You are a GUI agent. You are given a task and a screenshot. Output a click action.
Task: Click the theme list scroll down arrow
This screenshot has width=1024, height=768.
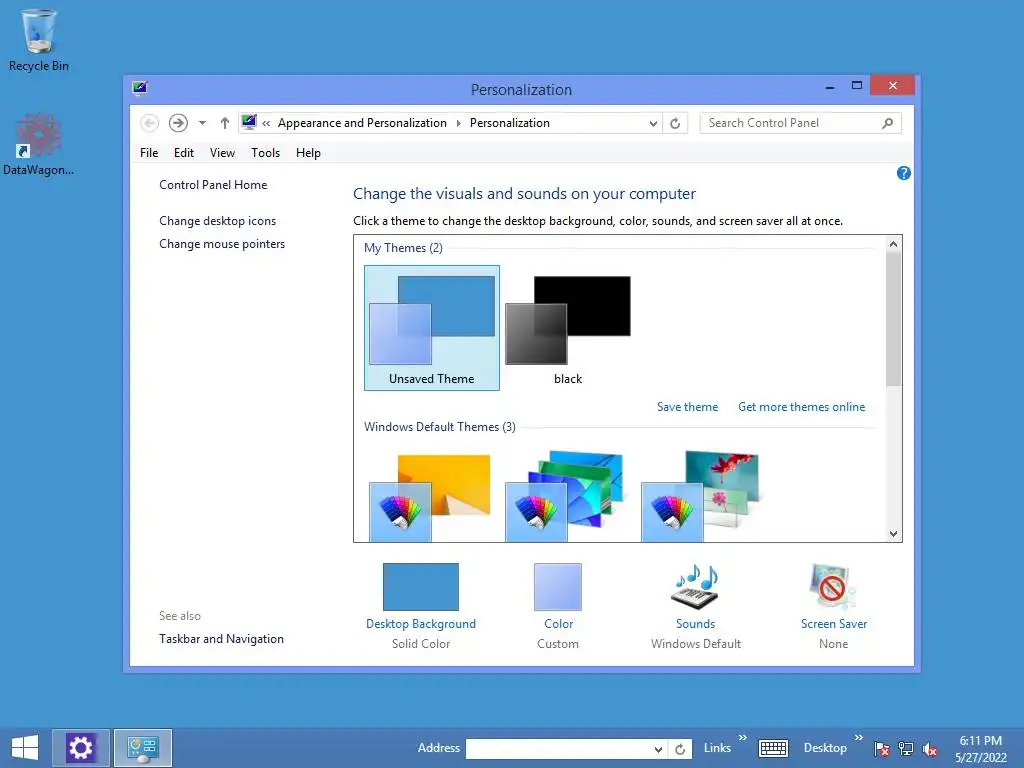894,534
